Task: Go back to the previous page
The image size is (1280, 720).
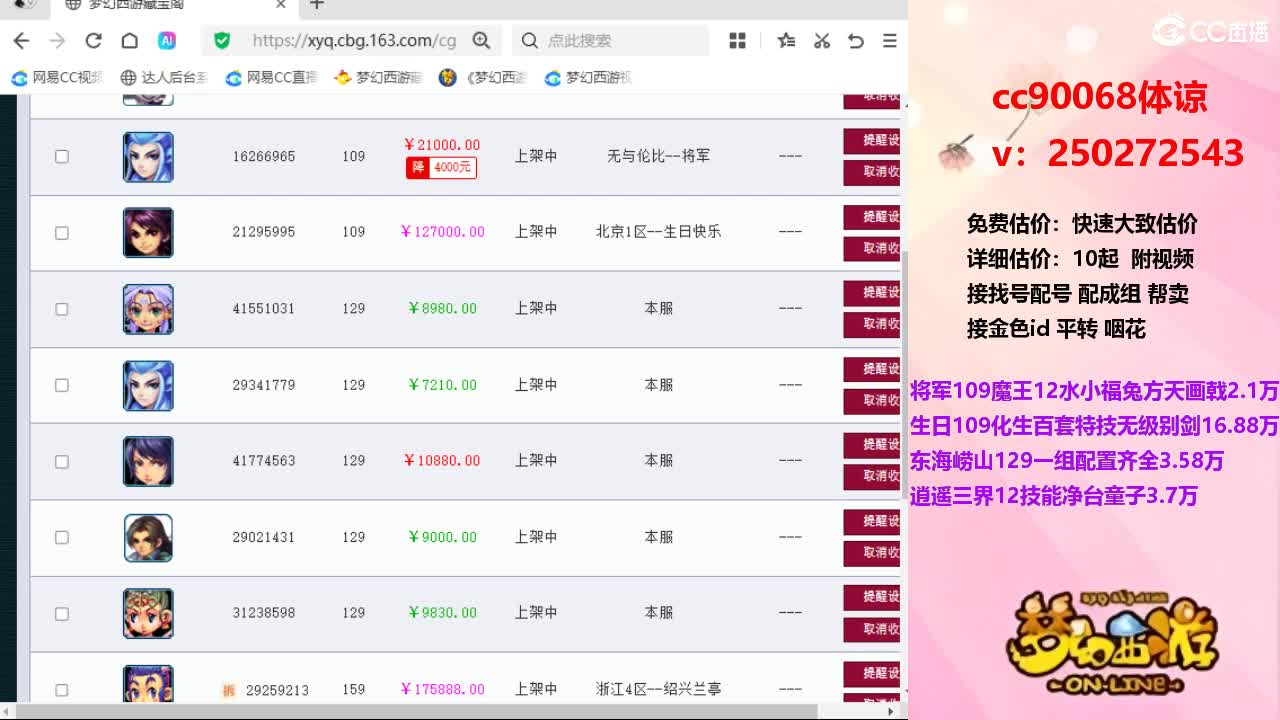Action: [21, 41]
